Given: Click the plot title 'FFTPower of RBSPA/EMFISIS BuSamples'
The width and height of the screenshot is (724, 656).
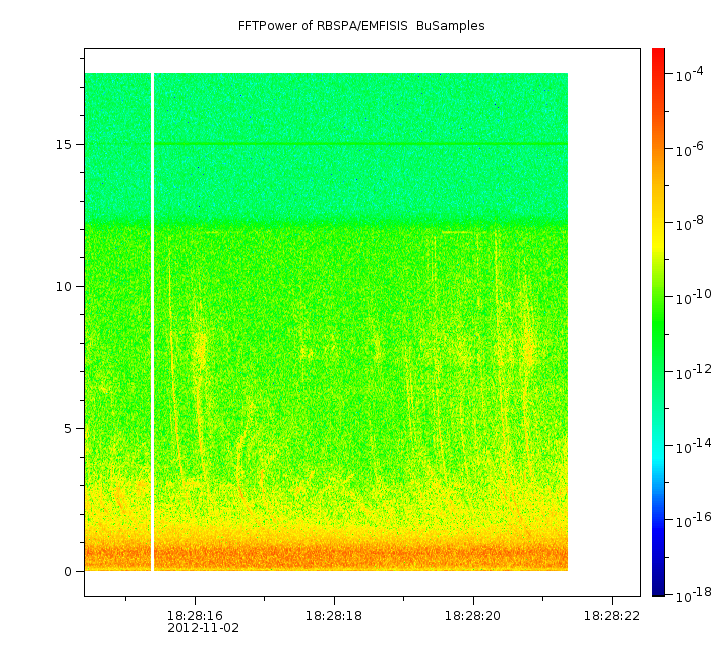Looking at the screenshot, I should tap(361, 26).
